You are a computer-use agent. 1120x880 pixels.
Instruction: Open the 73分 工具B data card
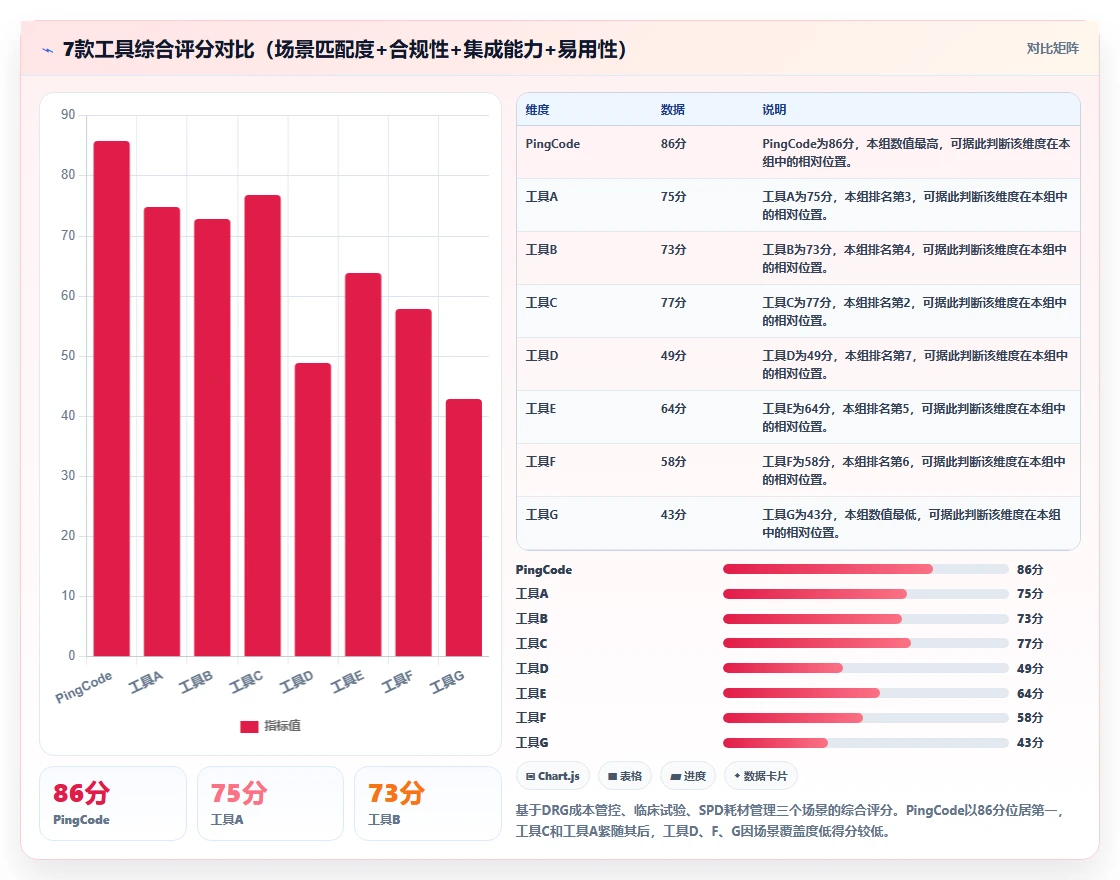428,804
